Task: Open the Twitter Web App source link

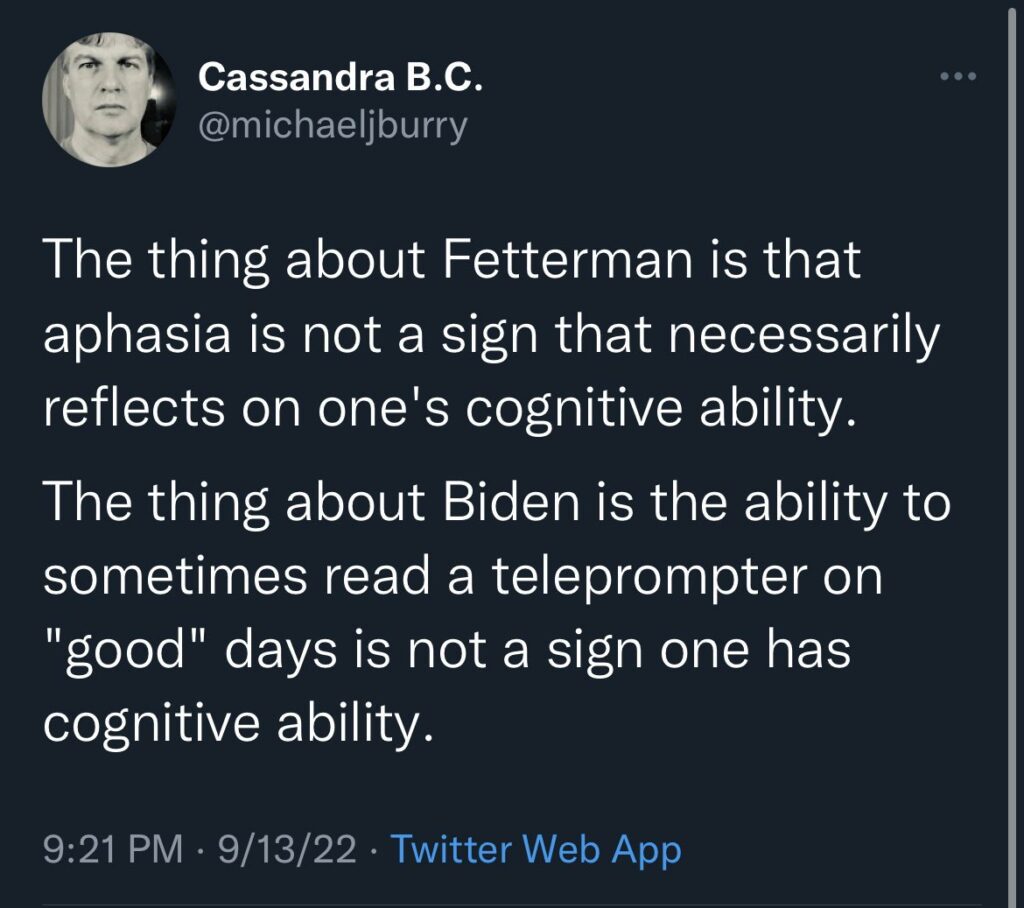Action: click(536, 849)
